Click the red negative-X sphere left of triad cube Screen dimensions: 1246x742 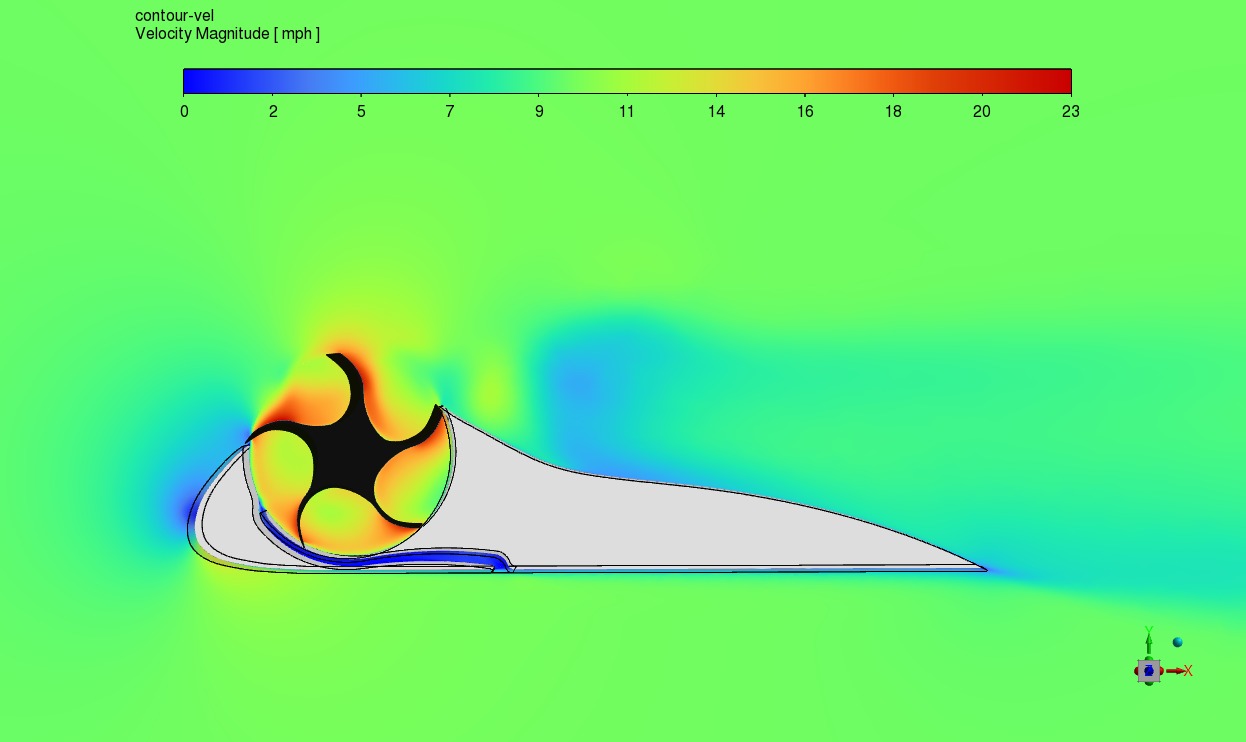1136,671
